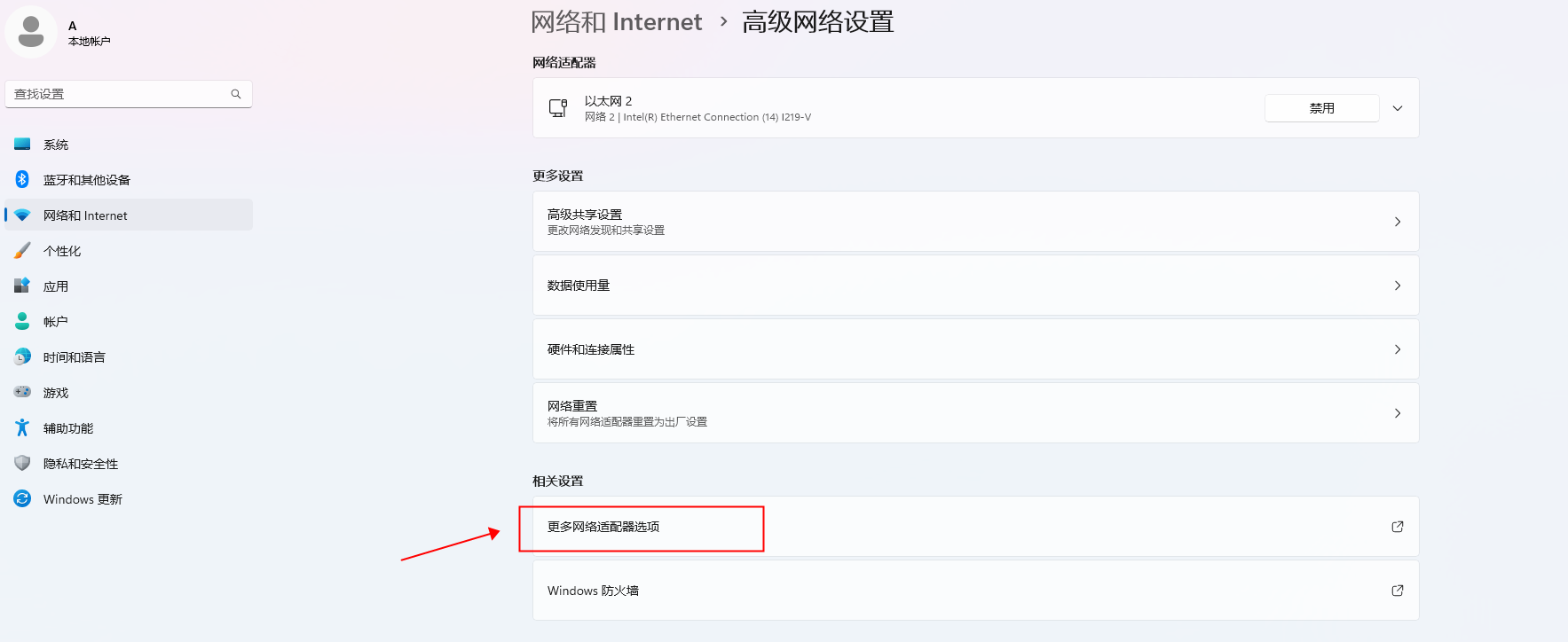Click the 个性化 paintbrush icon
The height and width of the screenshot is (642, 1568).
[x=22, y=250]
